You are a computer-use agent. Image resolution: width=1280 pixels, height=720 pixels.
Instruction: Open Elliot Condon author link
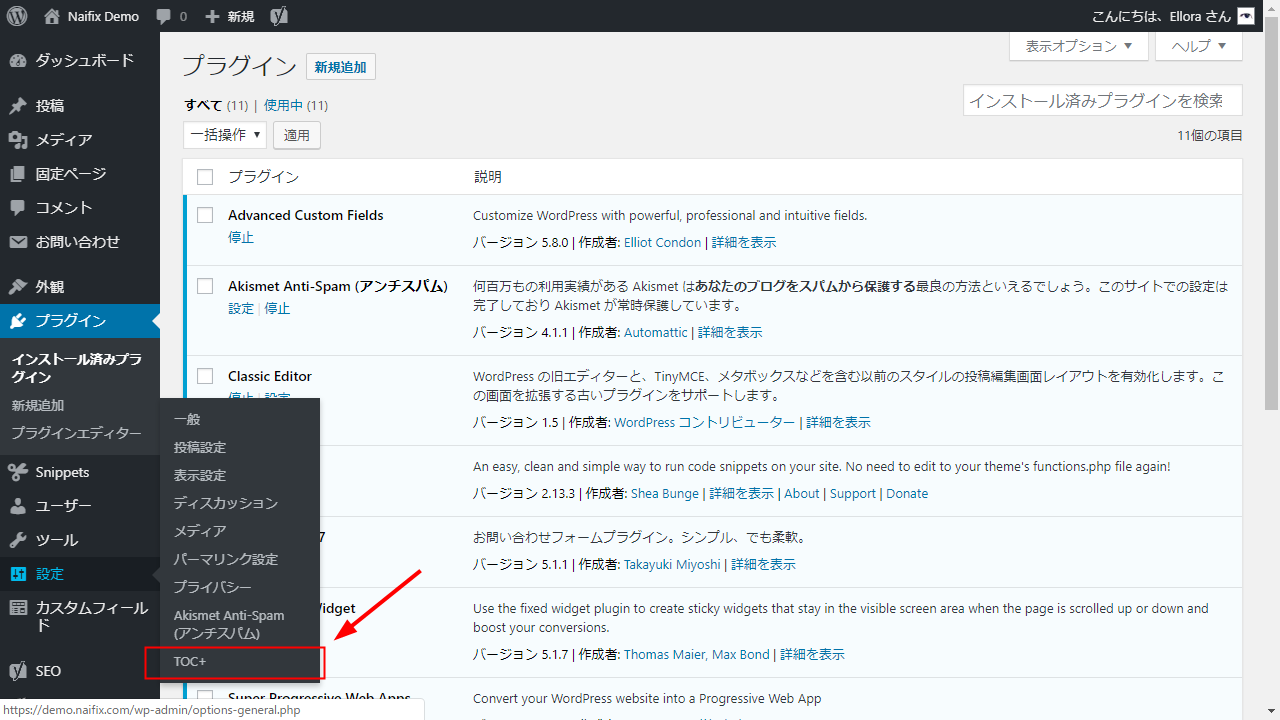(664, 242)
